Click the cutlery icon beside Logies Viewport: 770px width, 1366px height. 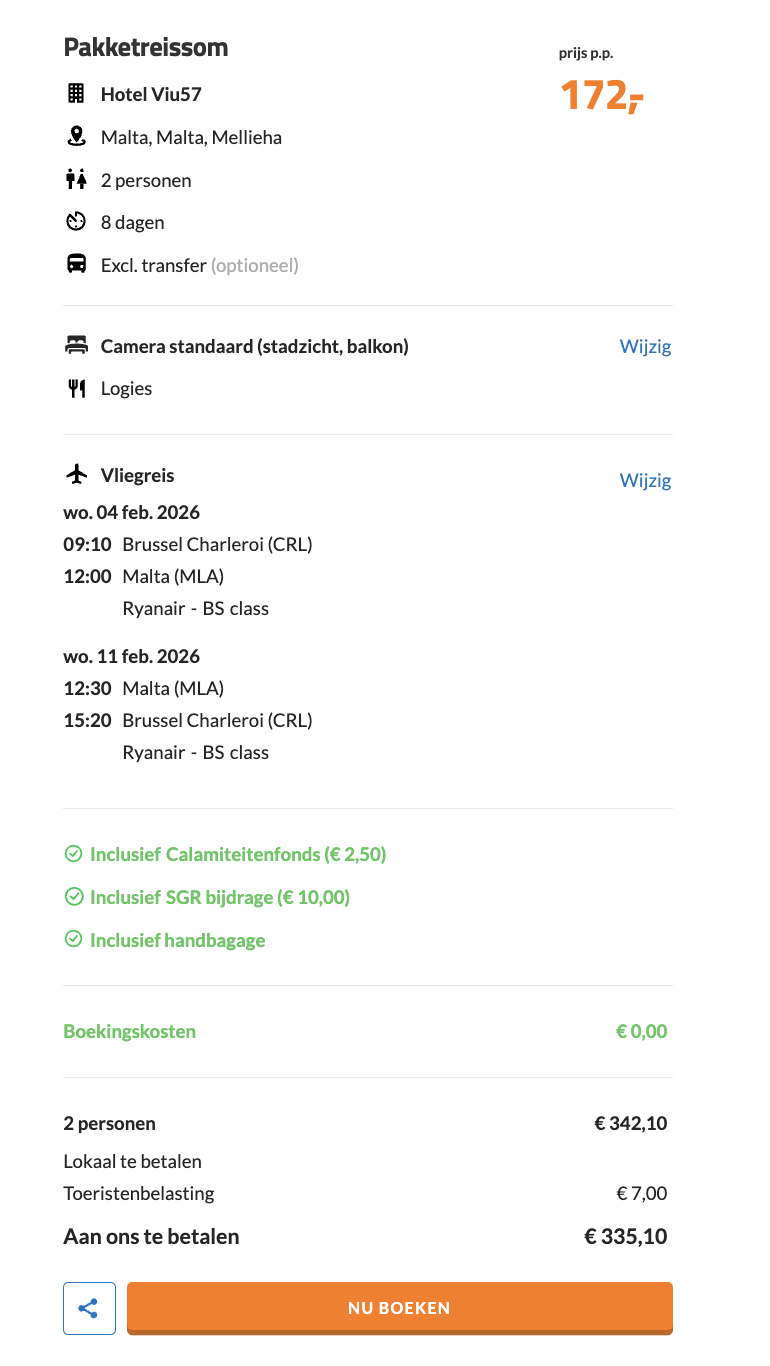tap(76, 387)
